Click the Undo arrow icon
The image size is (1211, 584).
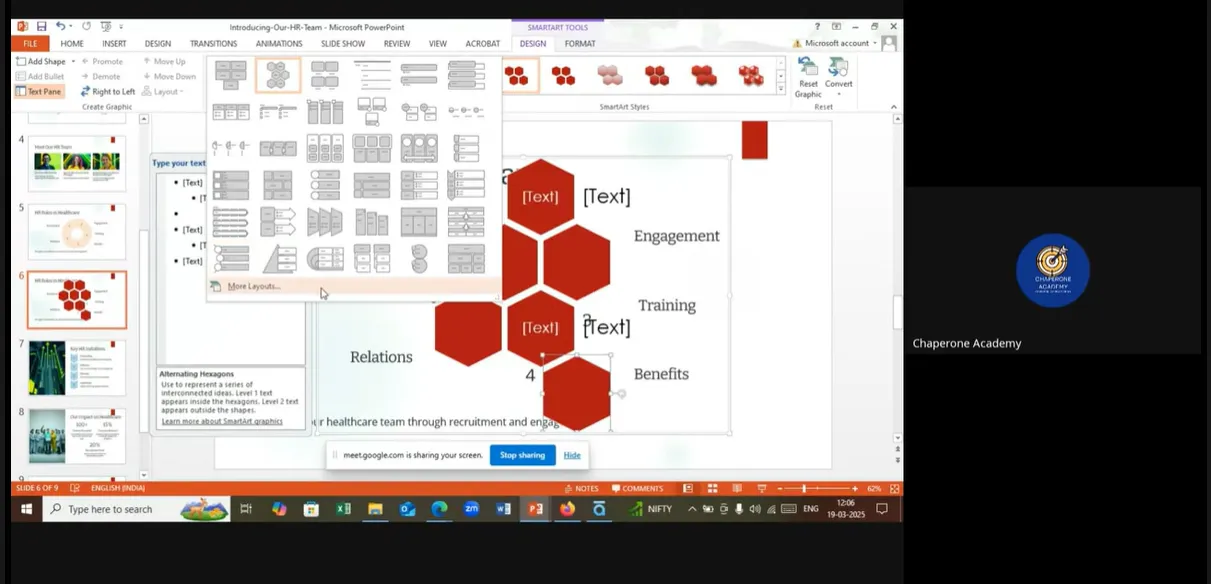coord(61,27)
